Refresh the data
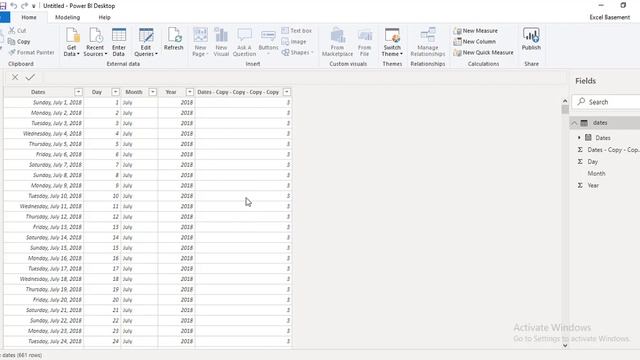 [x=173, y=39]
